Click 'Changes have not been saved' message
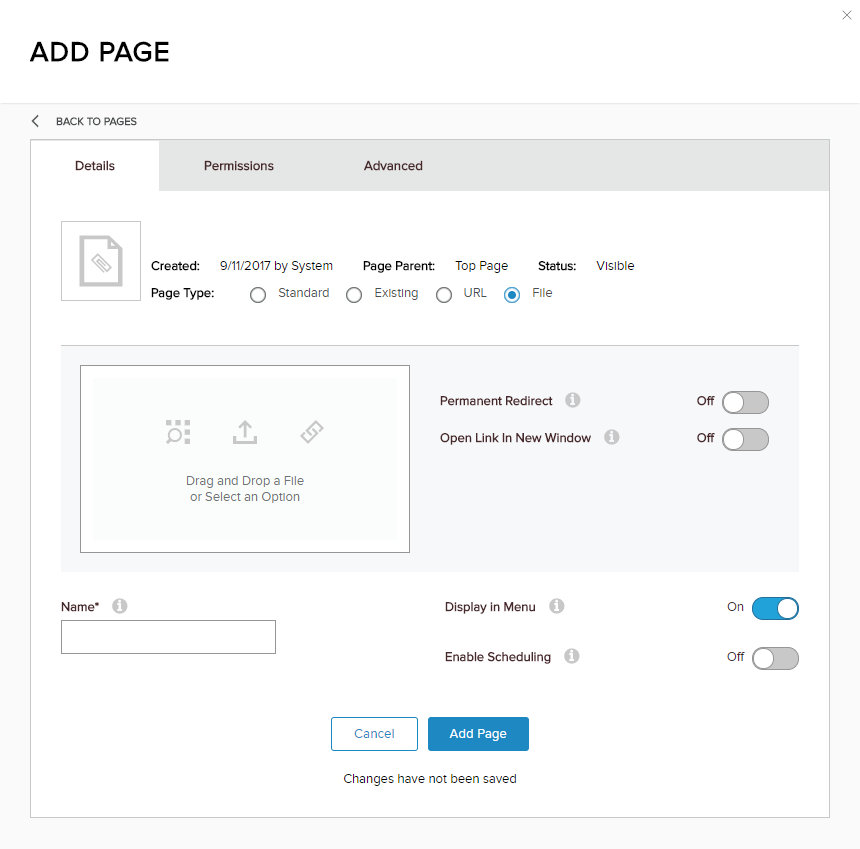 430,779
